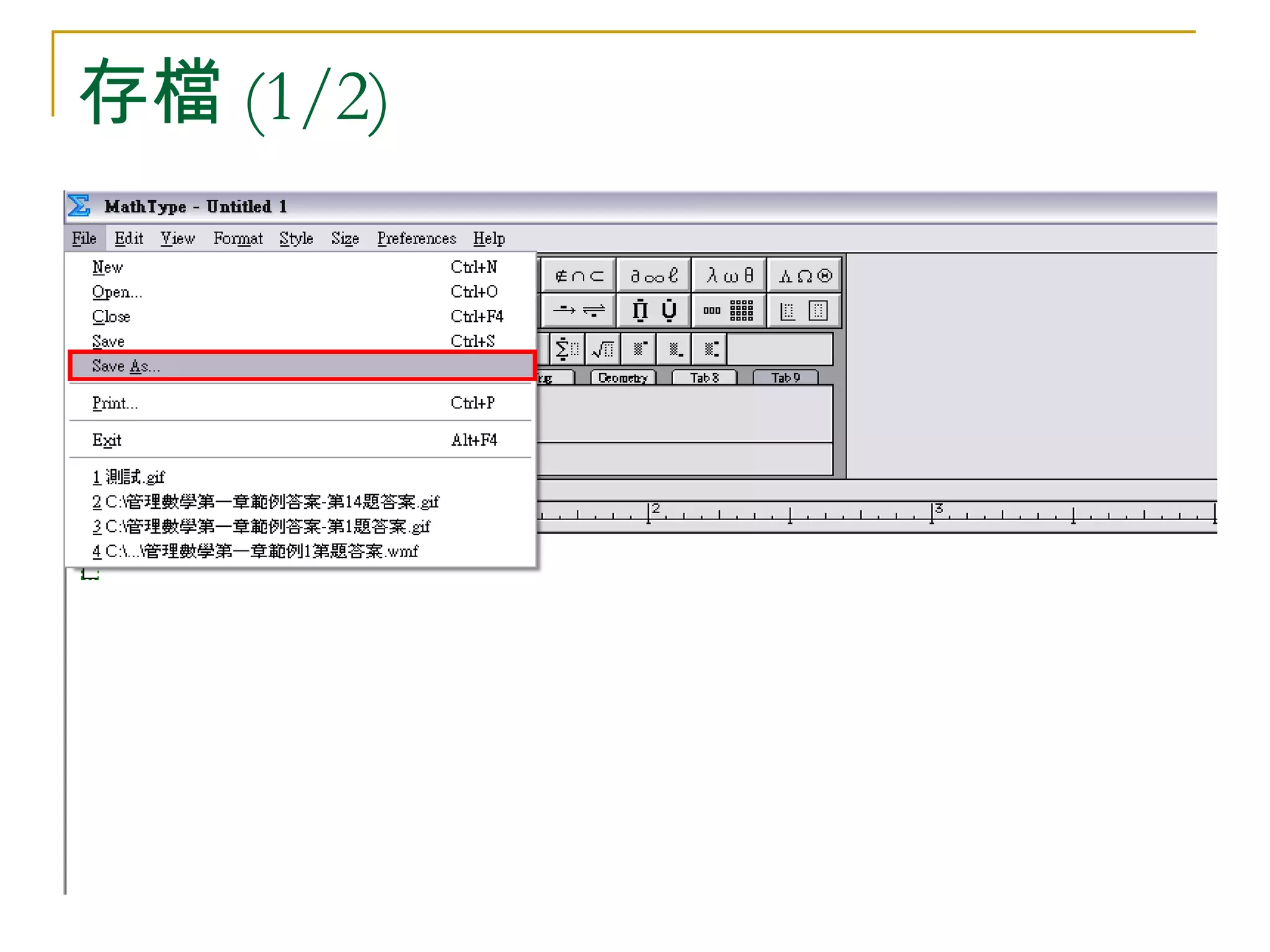This screenshot has height=952, width=1270.
Task: Insert a square root template
Action: tap(603, 350)
